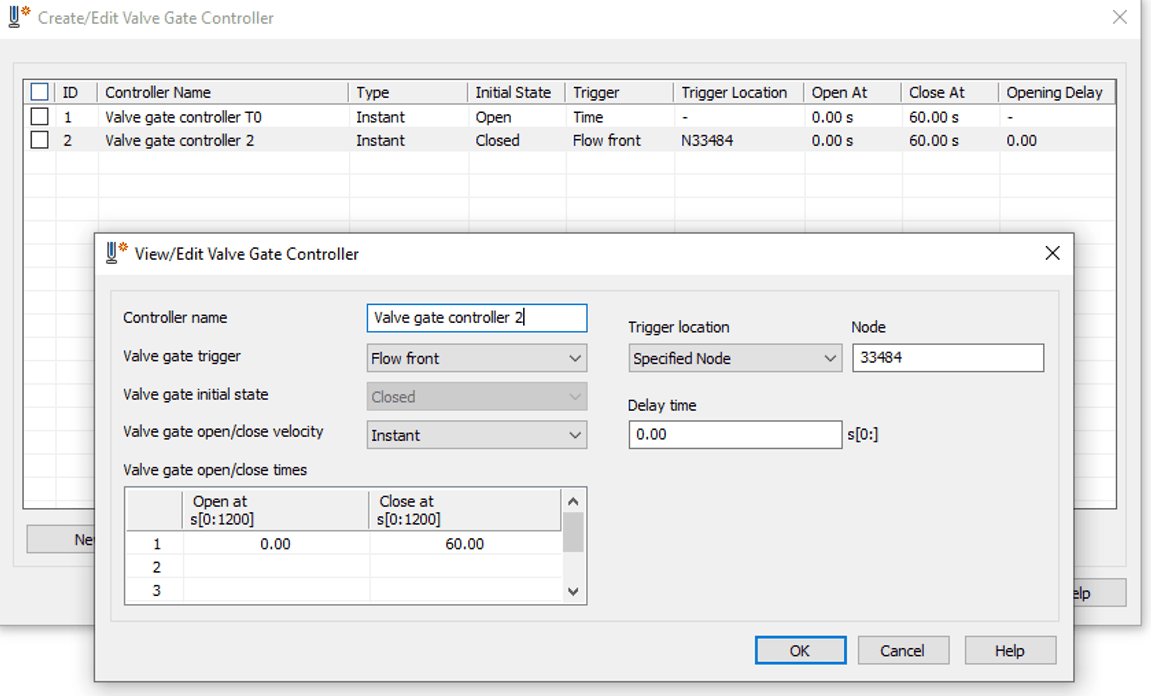Click the Cancel button
Viewport: 1151px width, 696px height.
point(903,650)
